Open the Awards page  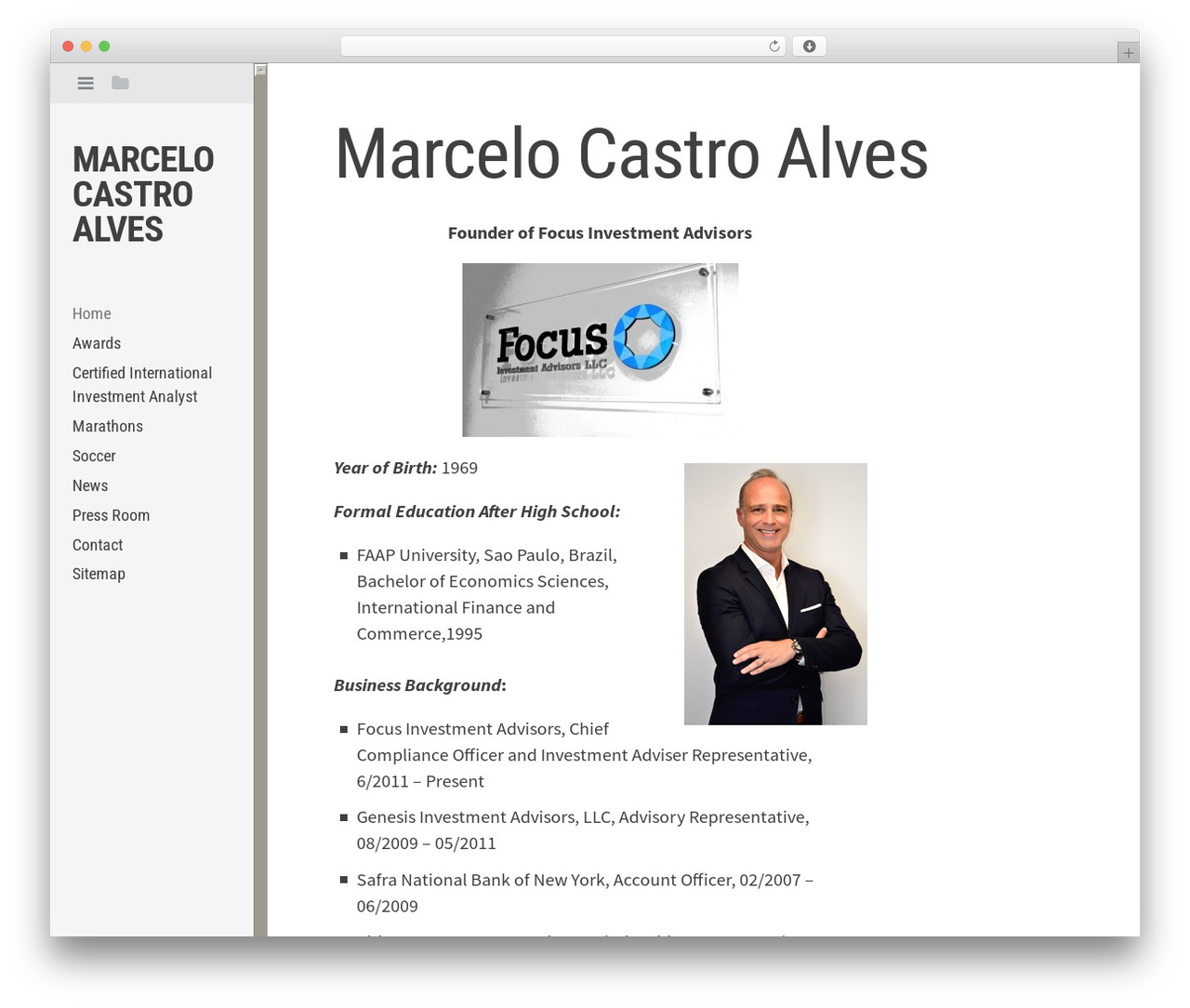point(97,343)
